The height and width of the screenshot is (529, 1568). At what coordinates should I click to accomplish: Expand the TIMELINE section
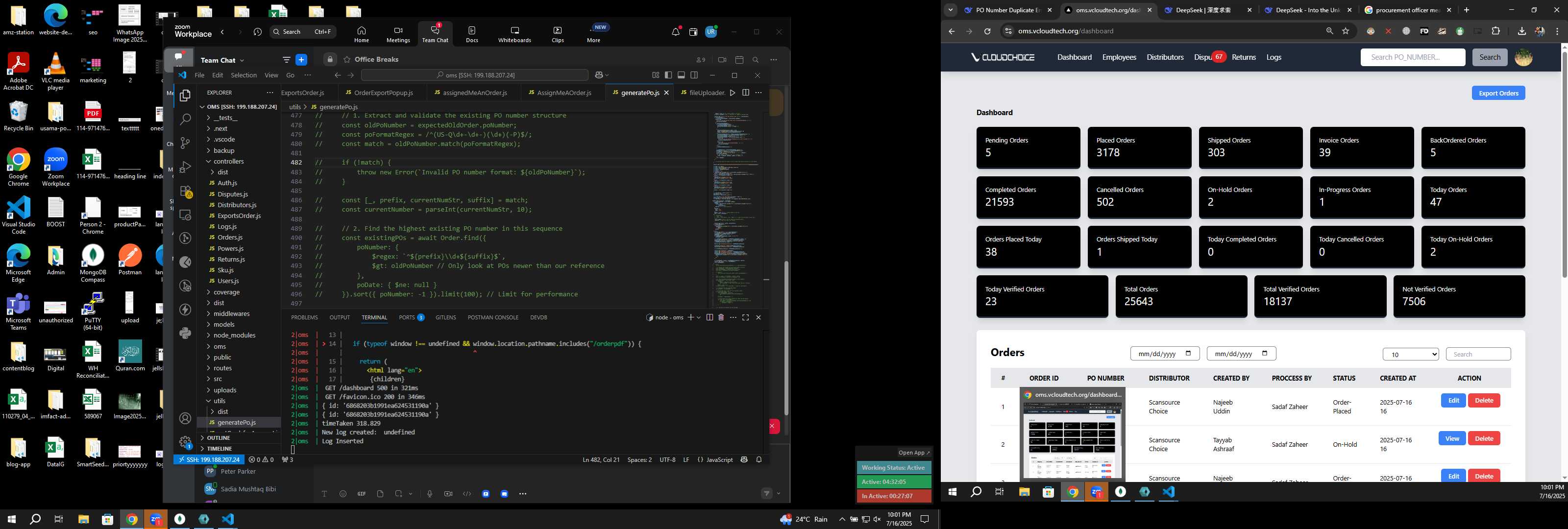point(219,449)
